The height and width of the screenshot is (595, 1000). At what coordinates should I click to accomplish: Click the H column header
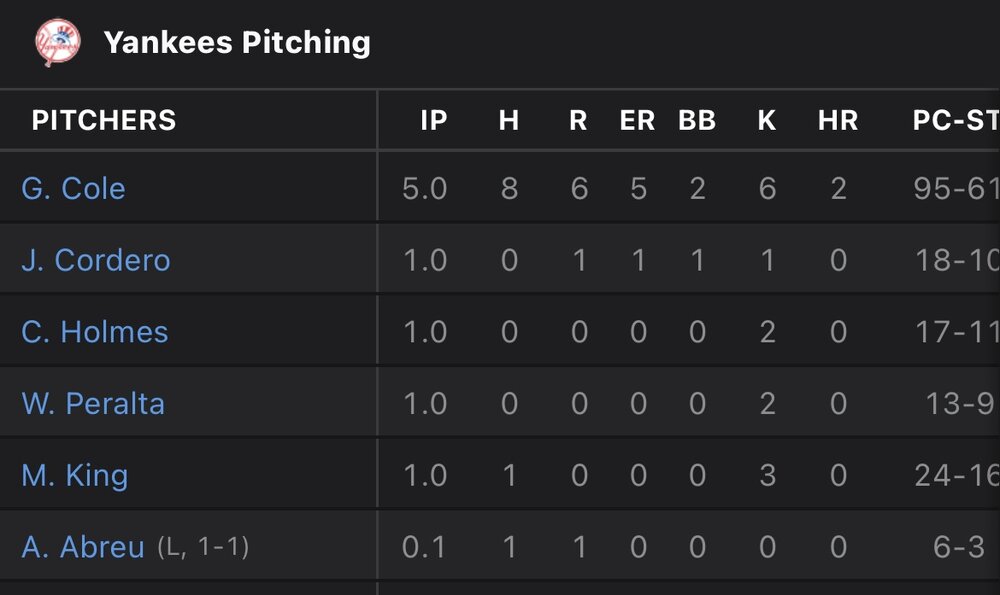point(509,121)
